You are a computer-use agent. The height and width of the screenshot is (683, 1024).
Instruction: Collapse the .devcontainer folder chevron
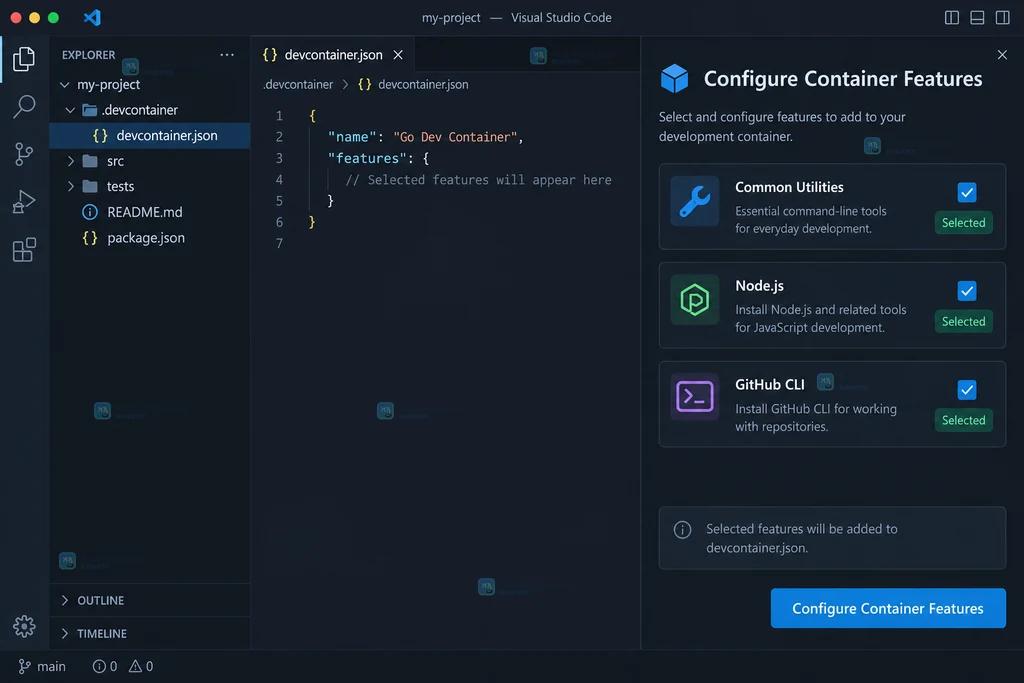[x=70, y=110]
